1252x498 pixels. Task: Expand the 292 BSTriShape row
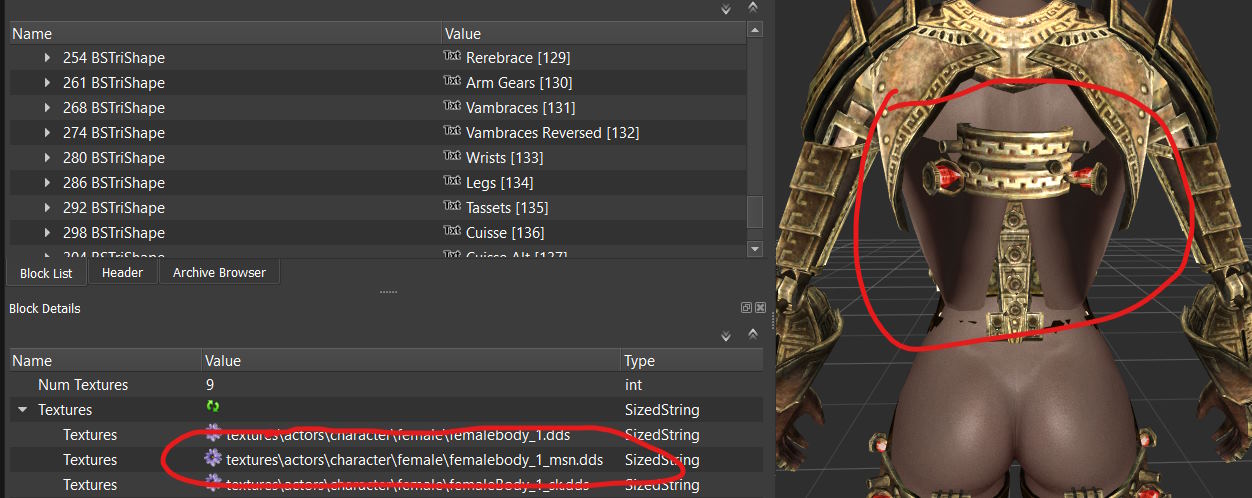(47, 208)
